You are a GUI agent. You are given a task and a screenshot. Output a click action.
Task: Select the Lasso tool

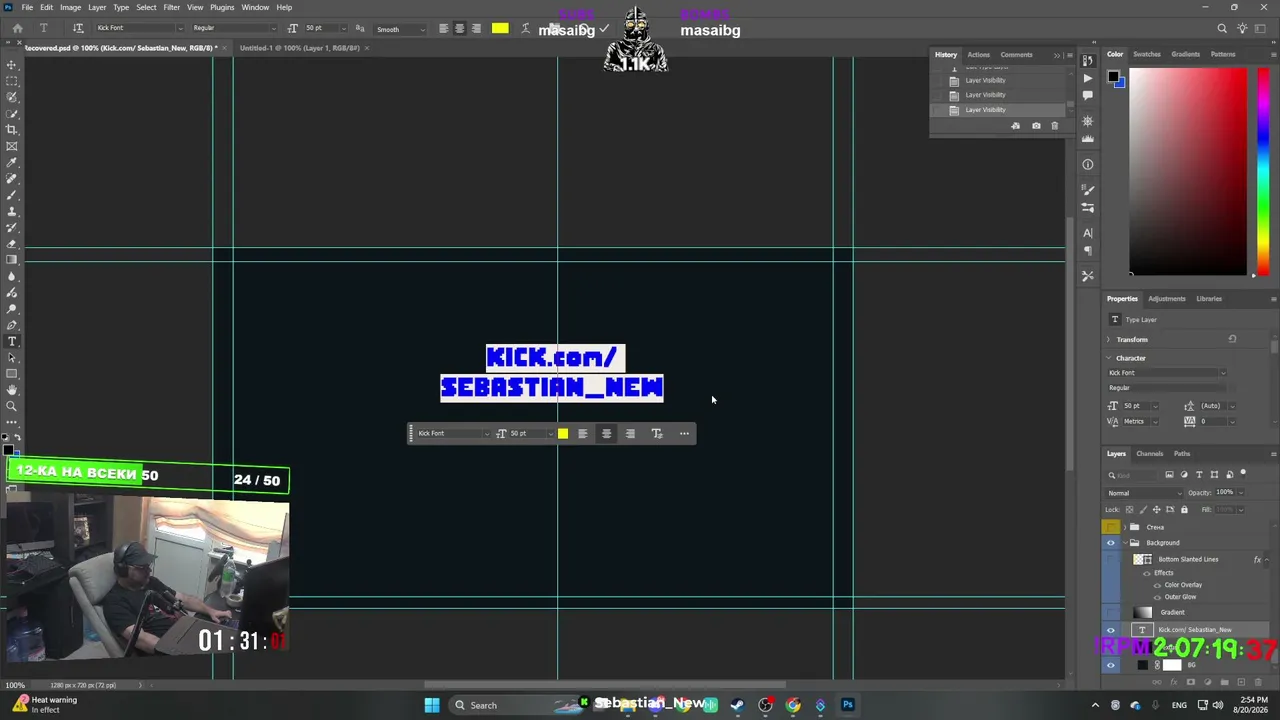click(x=12, y=97)
